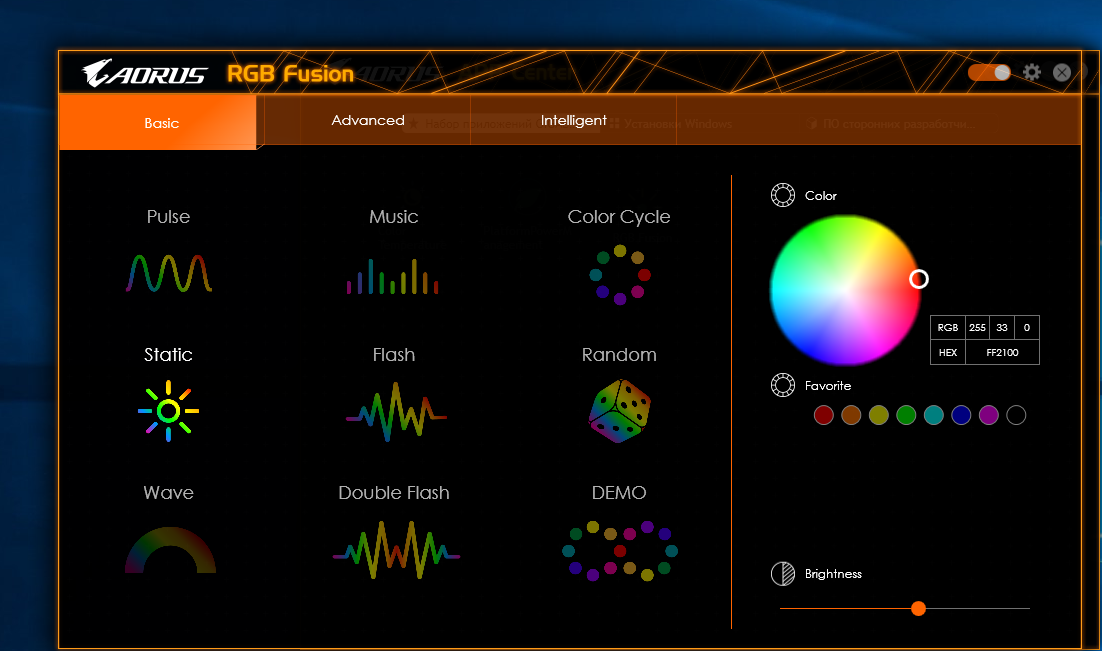The height and width of the screenshot is (651, 1102).
Task: Click the Brightness half-circle icon
Action: click(782, 574)
